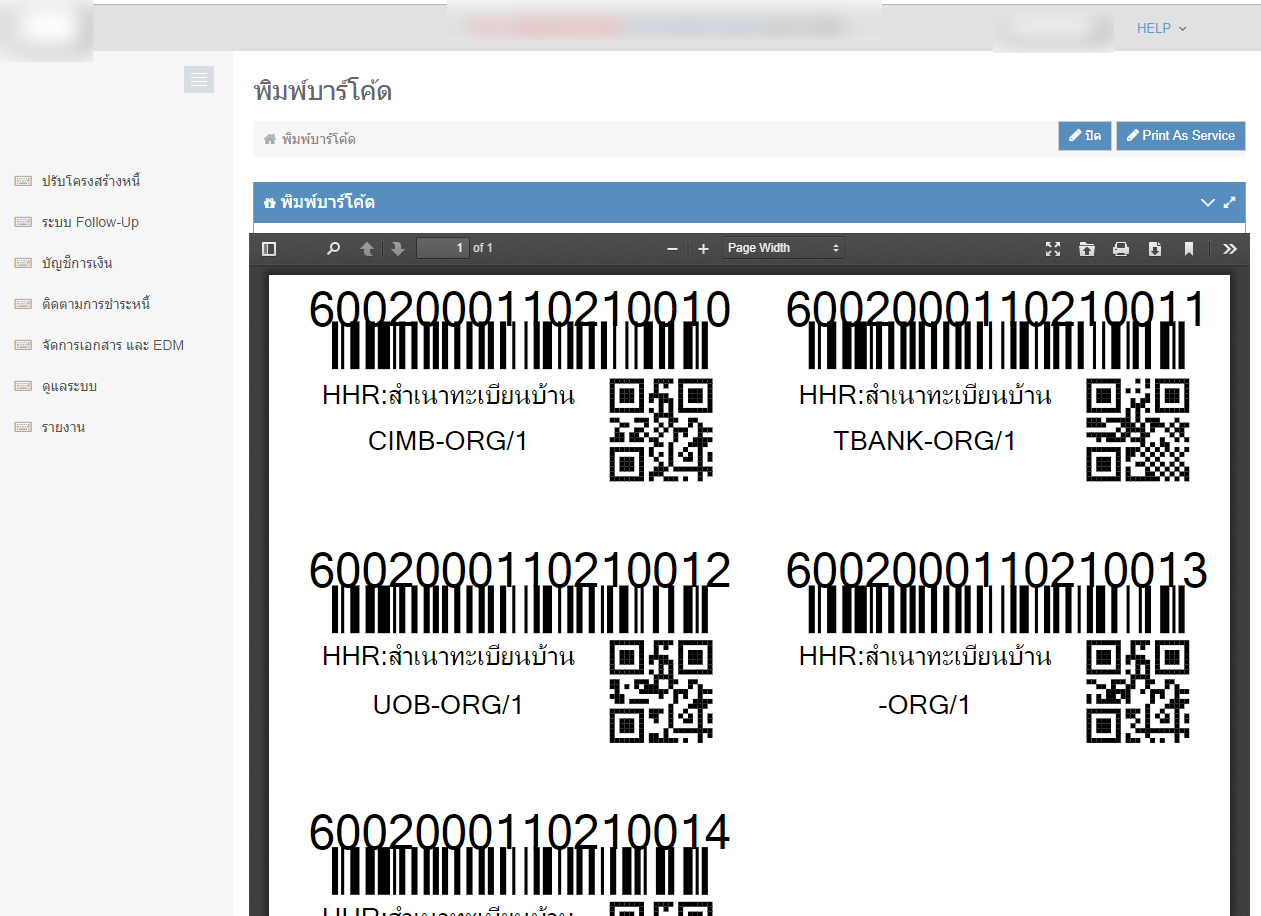1261x916 pixels.
Task: Click breadcrumb text พิมพ์บาร์โค้ด
Action: point(319,139)
